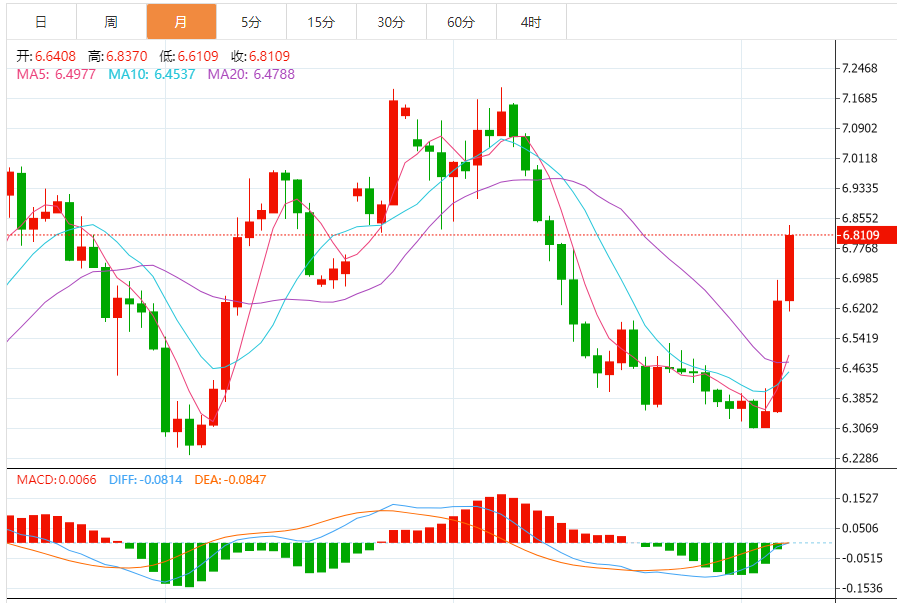
Task: Click the MACD:0.0066 indicator label
Action: (x=56, y=479)
